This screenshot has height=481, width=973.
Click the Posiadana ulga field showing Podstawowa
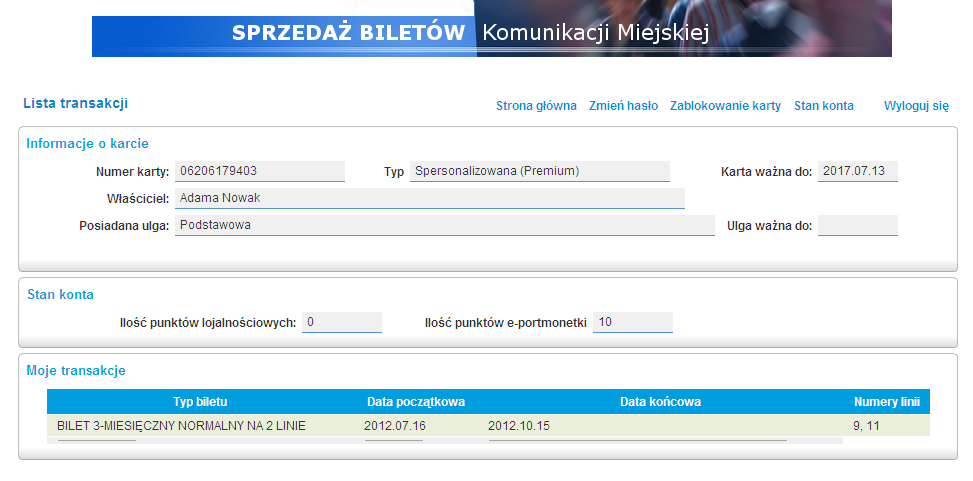[x=444, y=225]
